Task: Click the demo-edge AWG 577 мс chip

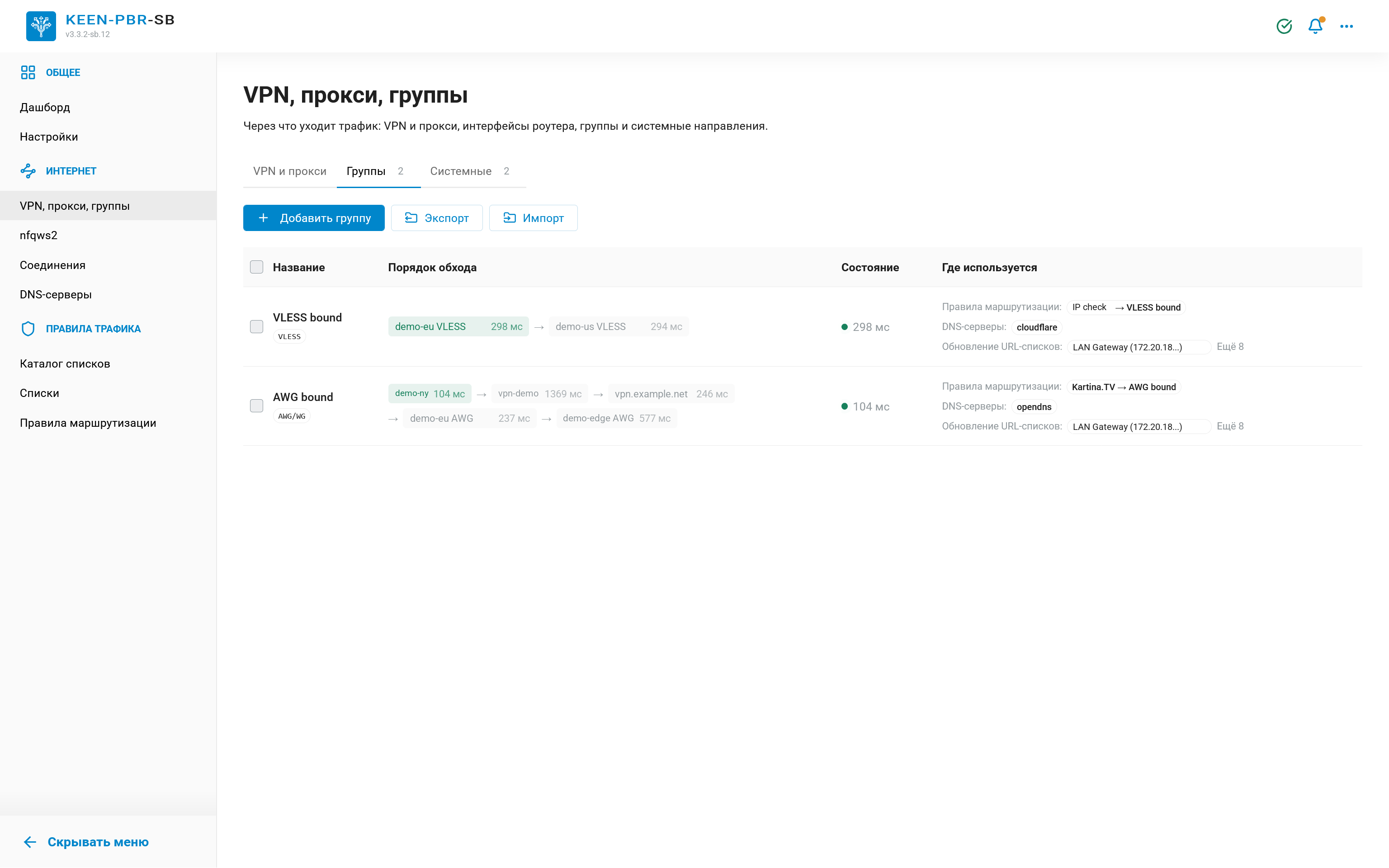Action: [x=616, y=419]
